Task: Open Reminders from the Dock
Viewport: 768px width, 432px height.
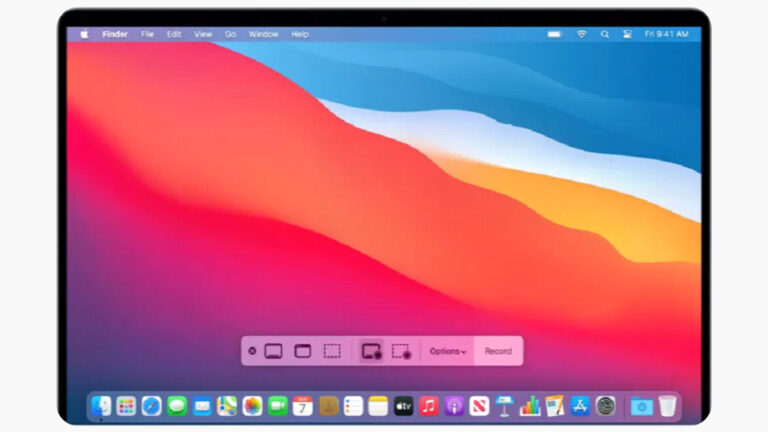Action: 353,406
